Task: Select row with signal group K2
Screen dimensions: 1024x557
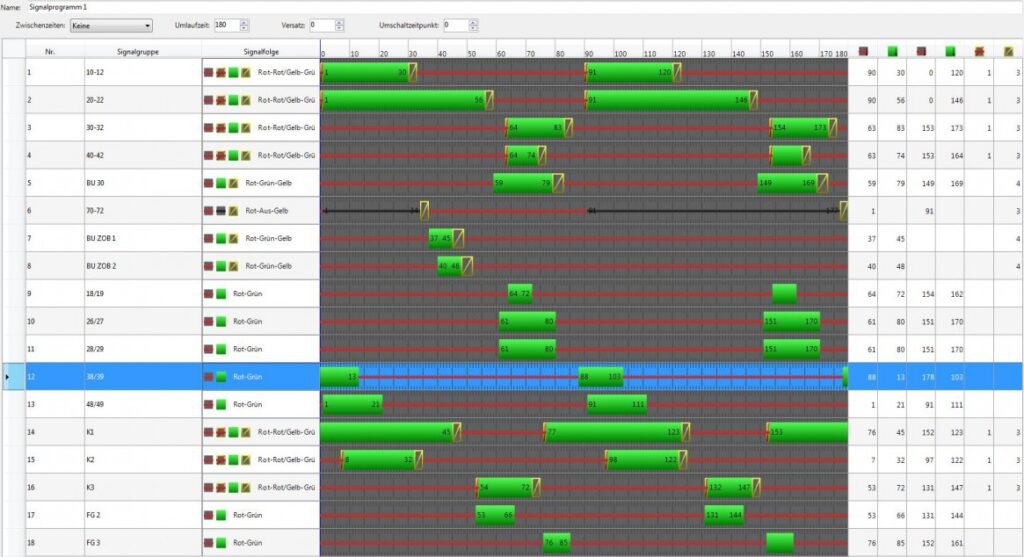Action: (x=511, y=460)
